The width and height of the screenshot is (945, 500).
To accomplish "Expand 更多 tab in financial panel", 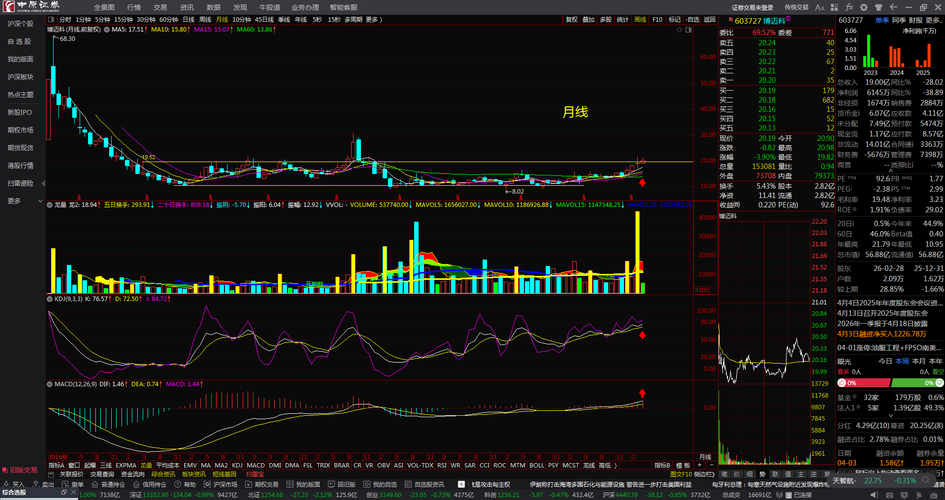I will [x=933, y=19].
